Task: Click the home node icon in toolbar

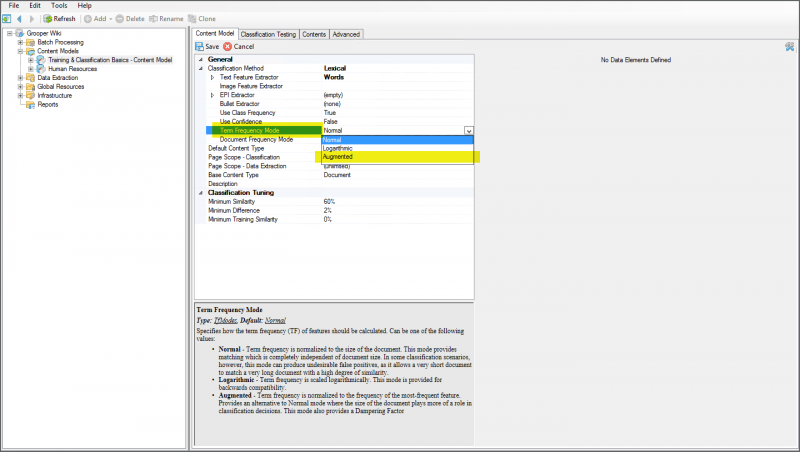Action: 7,19
